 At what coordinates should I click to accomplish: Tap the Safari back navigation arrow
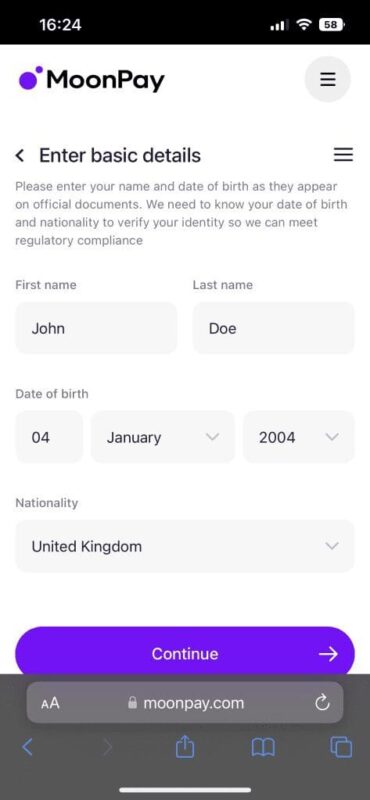[x=28, y=748]
